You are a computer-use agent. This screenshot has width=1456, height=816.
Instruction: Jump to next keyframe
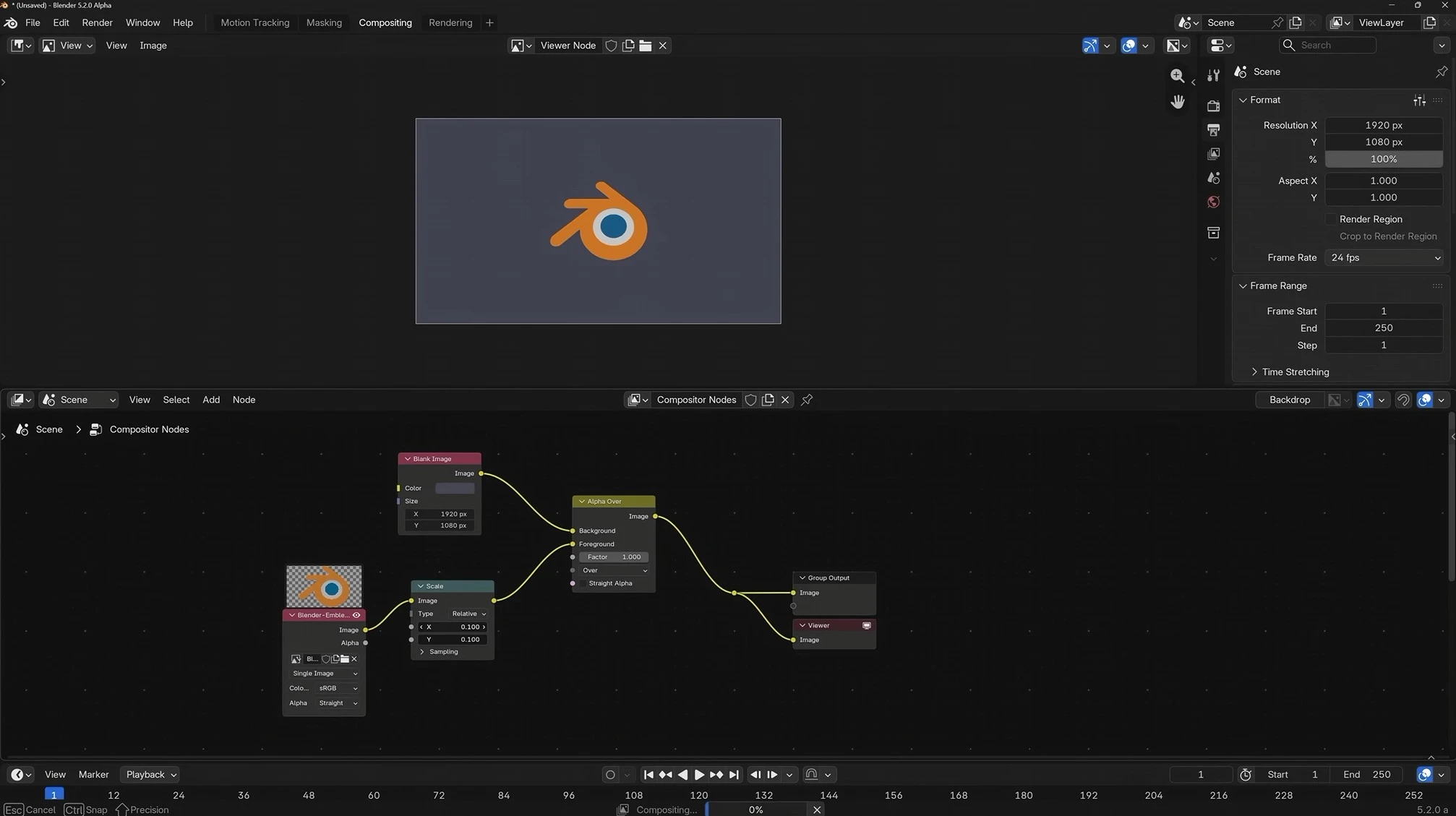(716, 775)
